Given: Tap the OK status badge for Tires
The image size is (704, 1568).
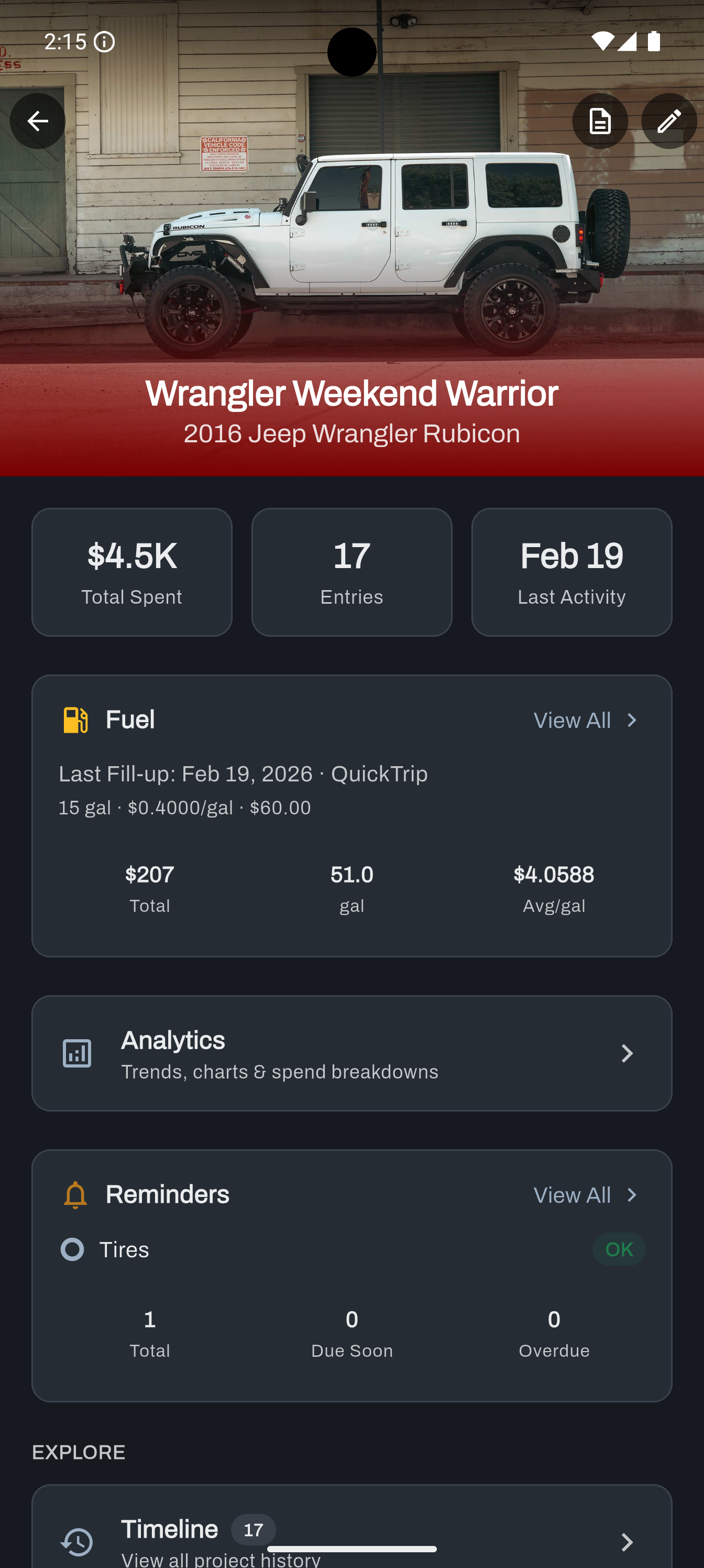Looking at the screenshot, I should pos(618,1250).
